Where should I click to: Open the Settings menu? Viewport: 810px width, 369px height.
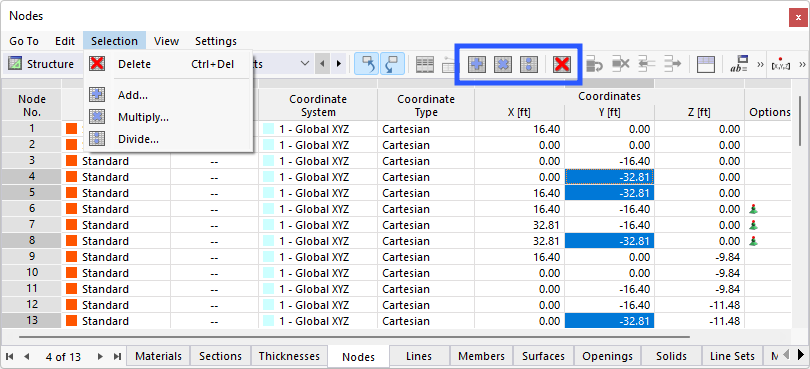click(216, 41)
